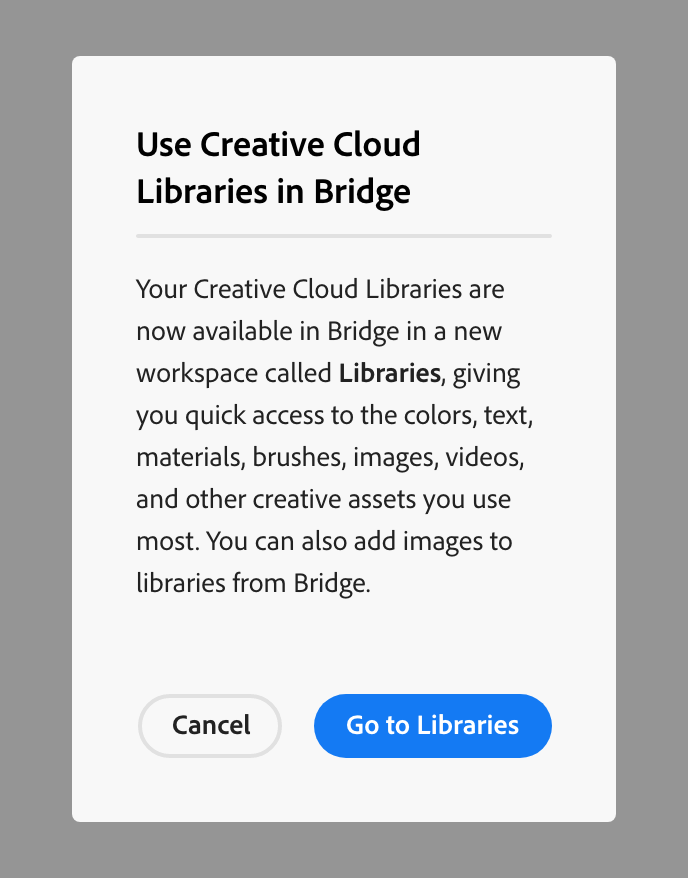Click the phrase "quick access" in the description

237,416
